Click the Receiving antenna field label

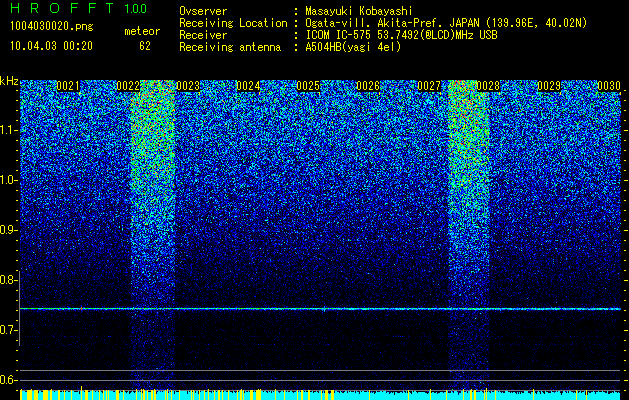(230, 47)
